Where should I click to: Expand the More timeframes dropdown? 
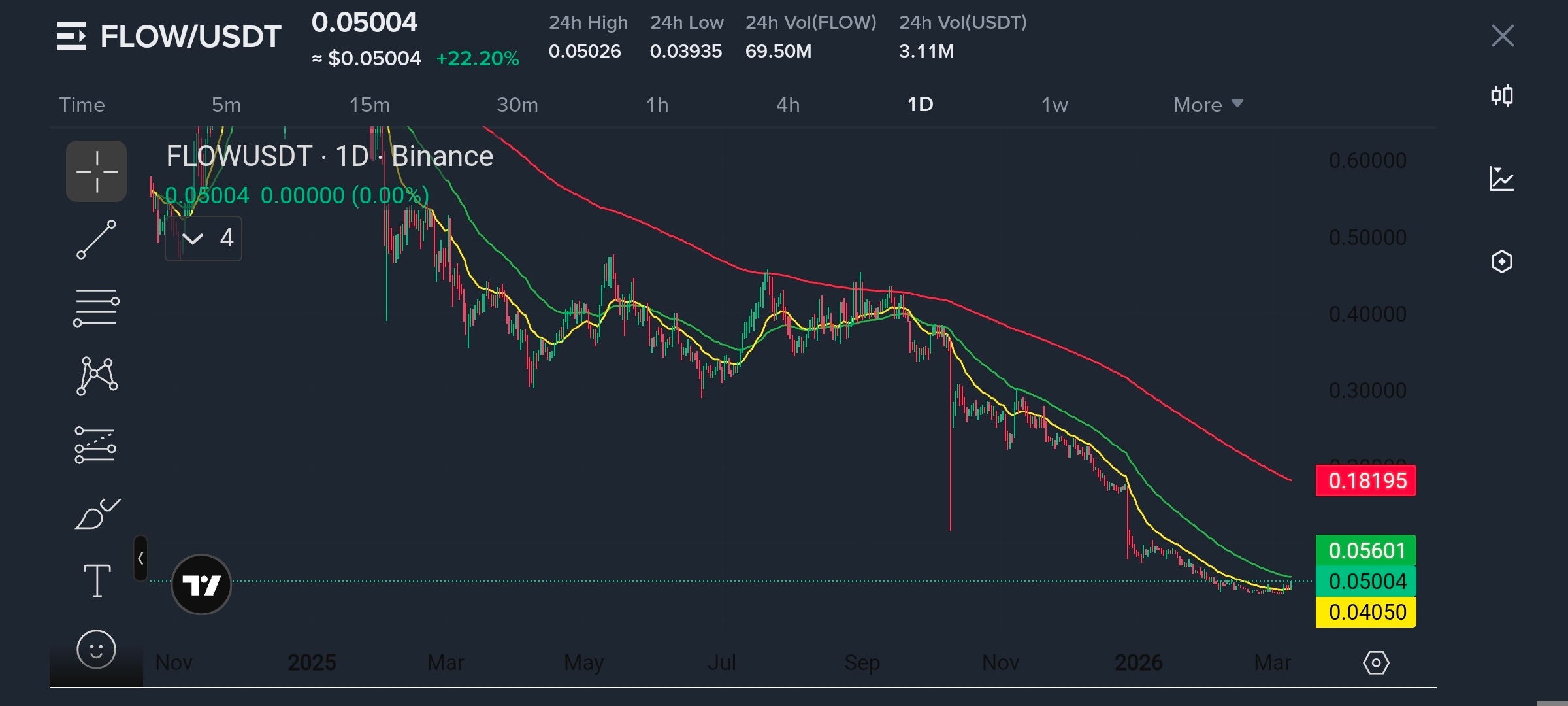[1207, 105]
